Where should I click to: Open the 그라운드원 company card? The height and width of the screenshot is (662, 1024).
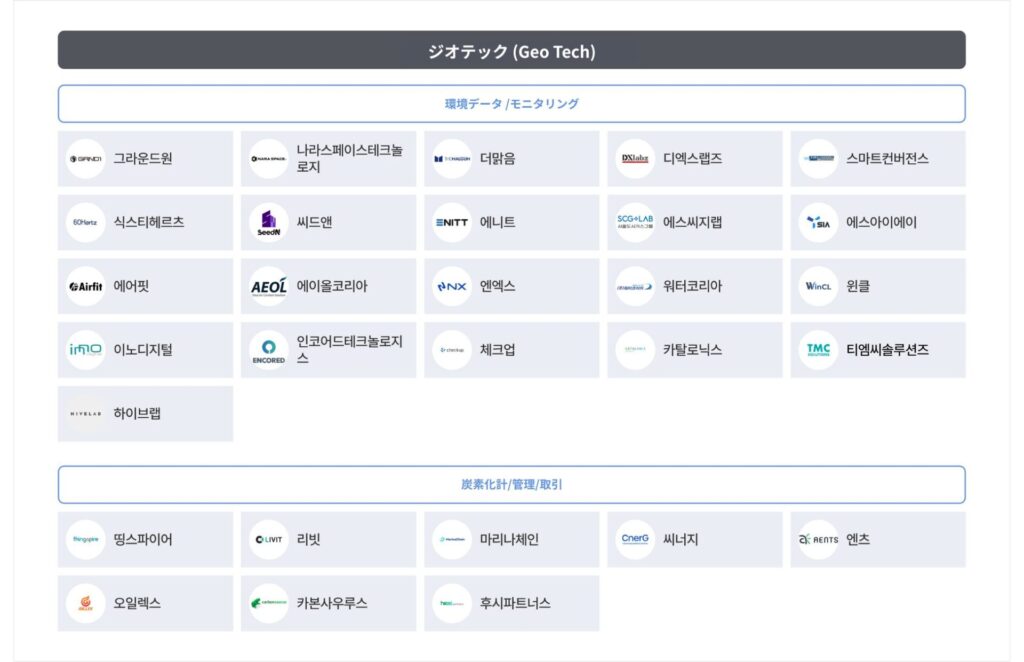[145, 159]
